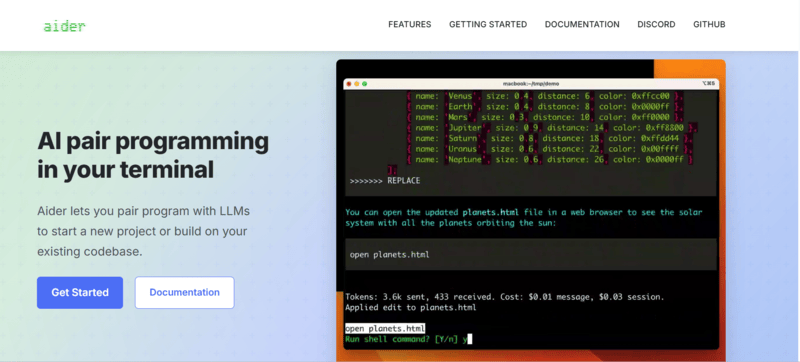Open the Discord navigation link
The image size is (800, 362).
click(656, 24)
